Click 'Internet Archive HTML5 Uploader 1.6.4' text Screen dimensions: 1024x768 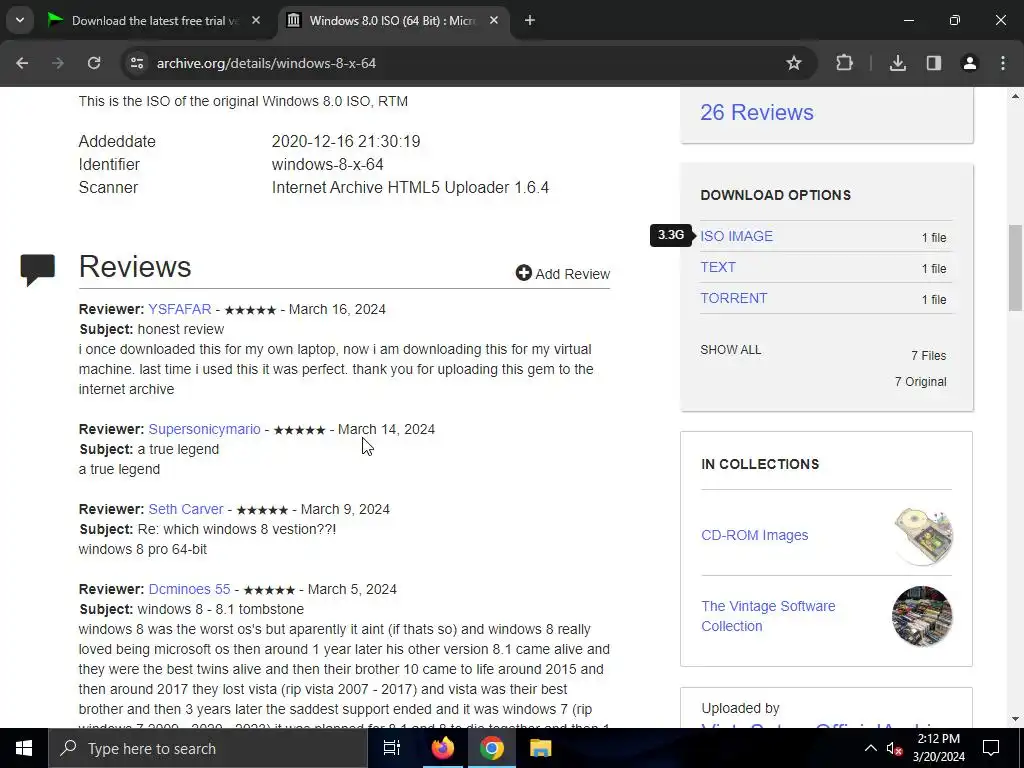pyautogui.click(x=410, y=188)
